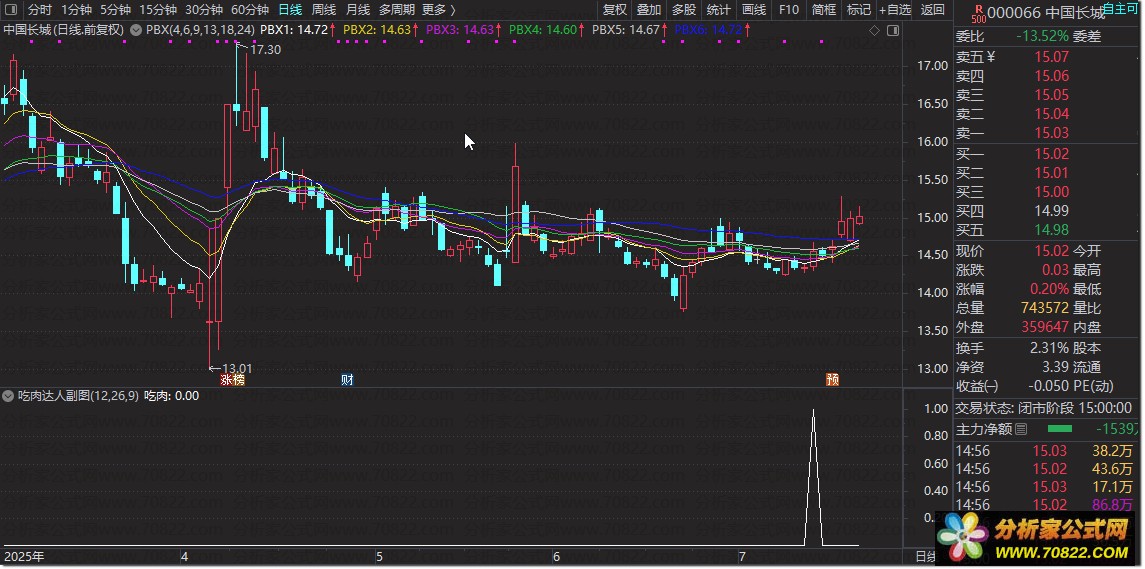Image resolution: width=1145 pixels, height=569 pixels.
Task: Click the diamond icon at chart header
Action: pyautogui.click(x=874, y=30)
